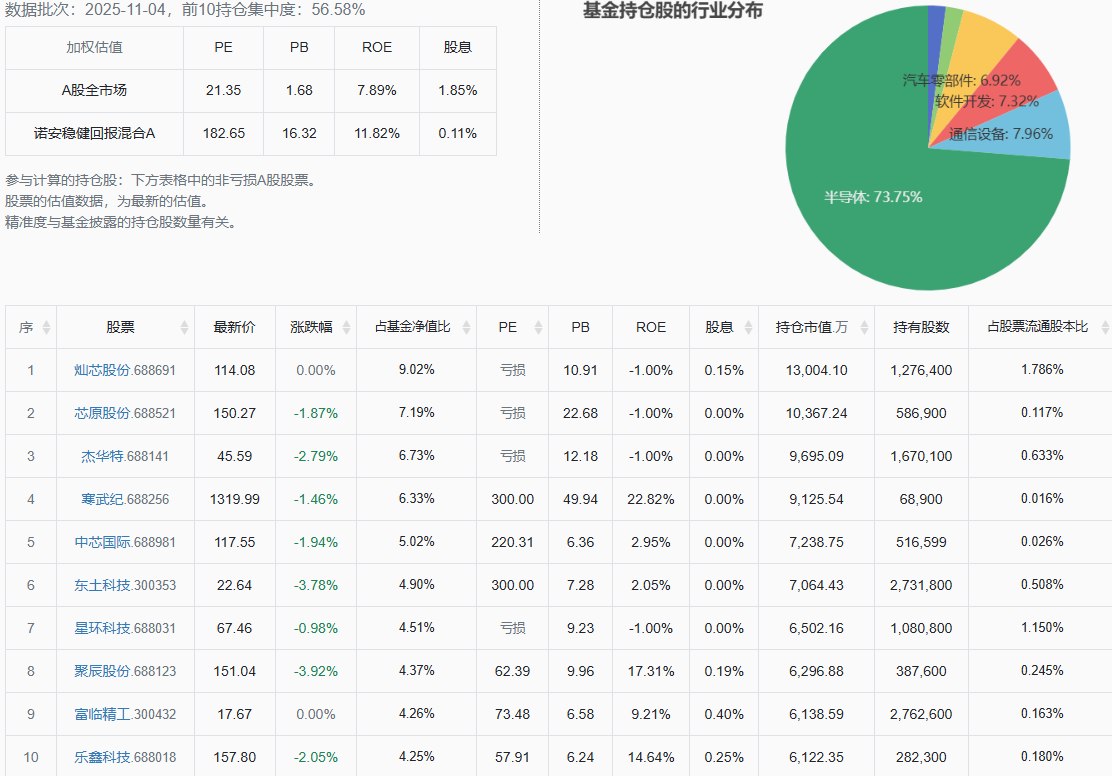Viewport: 1112px width, 776px height.
Task: Sort by PE column arrows in holdings table
Action: [x=538, y=328]
